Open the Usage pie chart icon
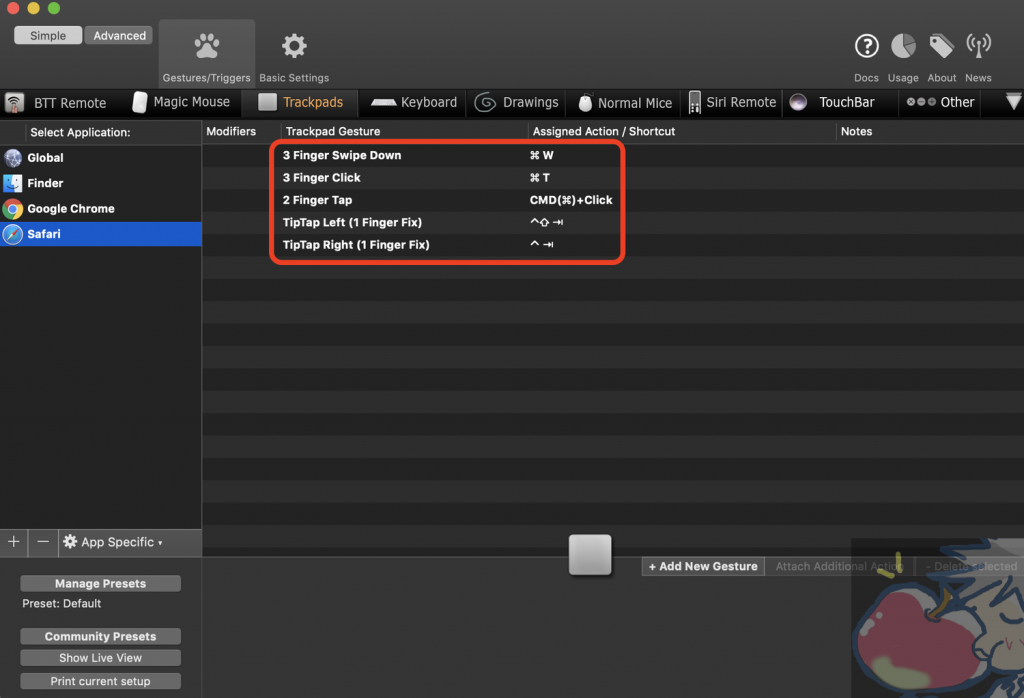 [x=903, y=46]
